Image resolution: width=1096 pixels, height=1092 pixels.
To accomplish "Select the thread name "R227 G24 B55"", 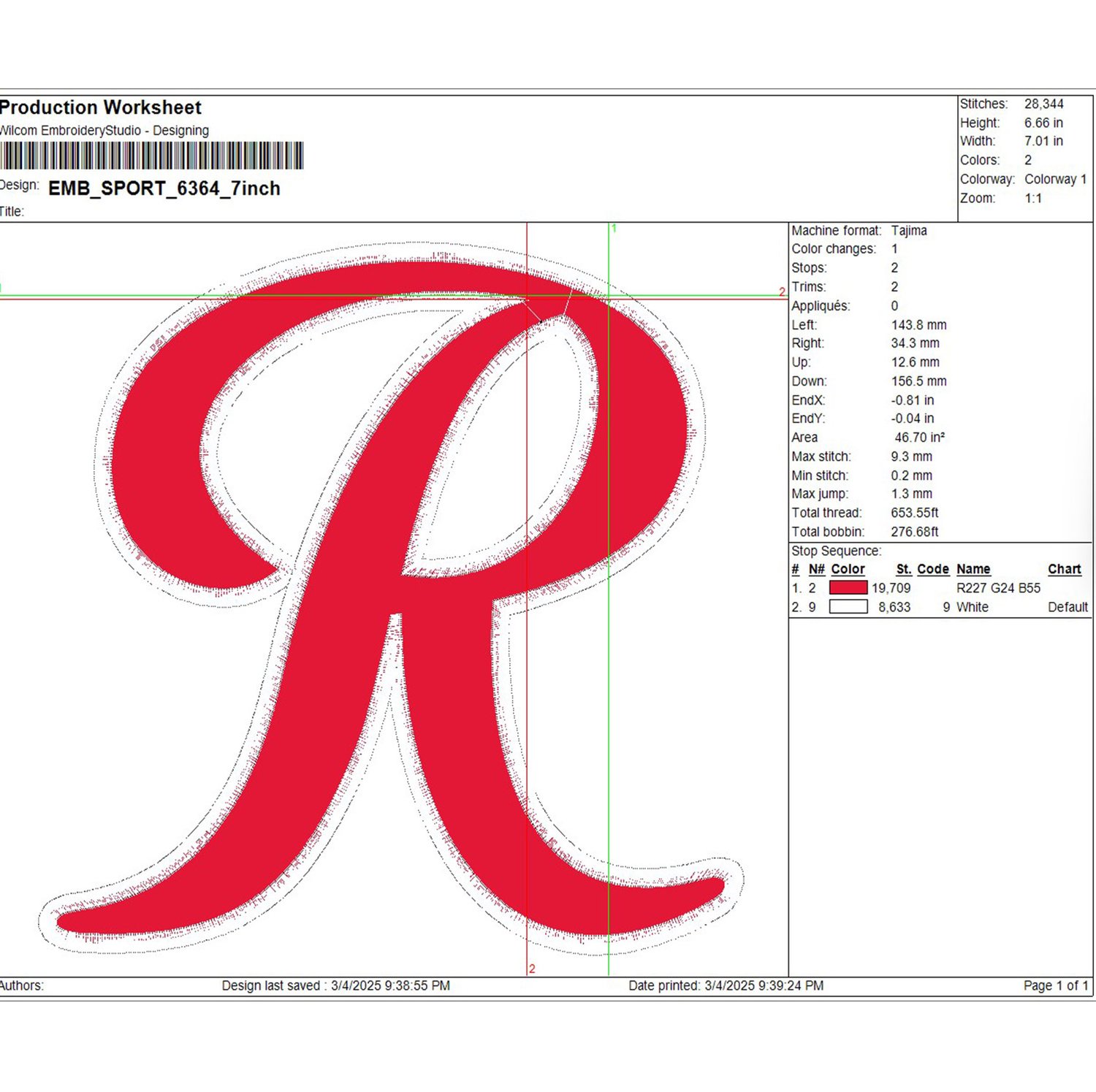I will tap(998, 587).
